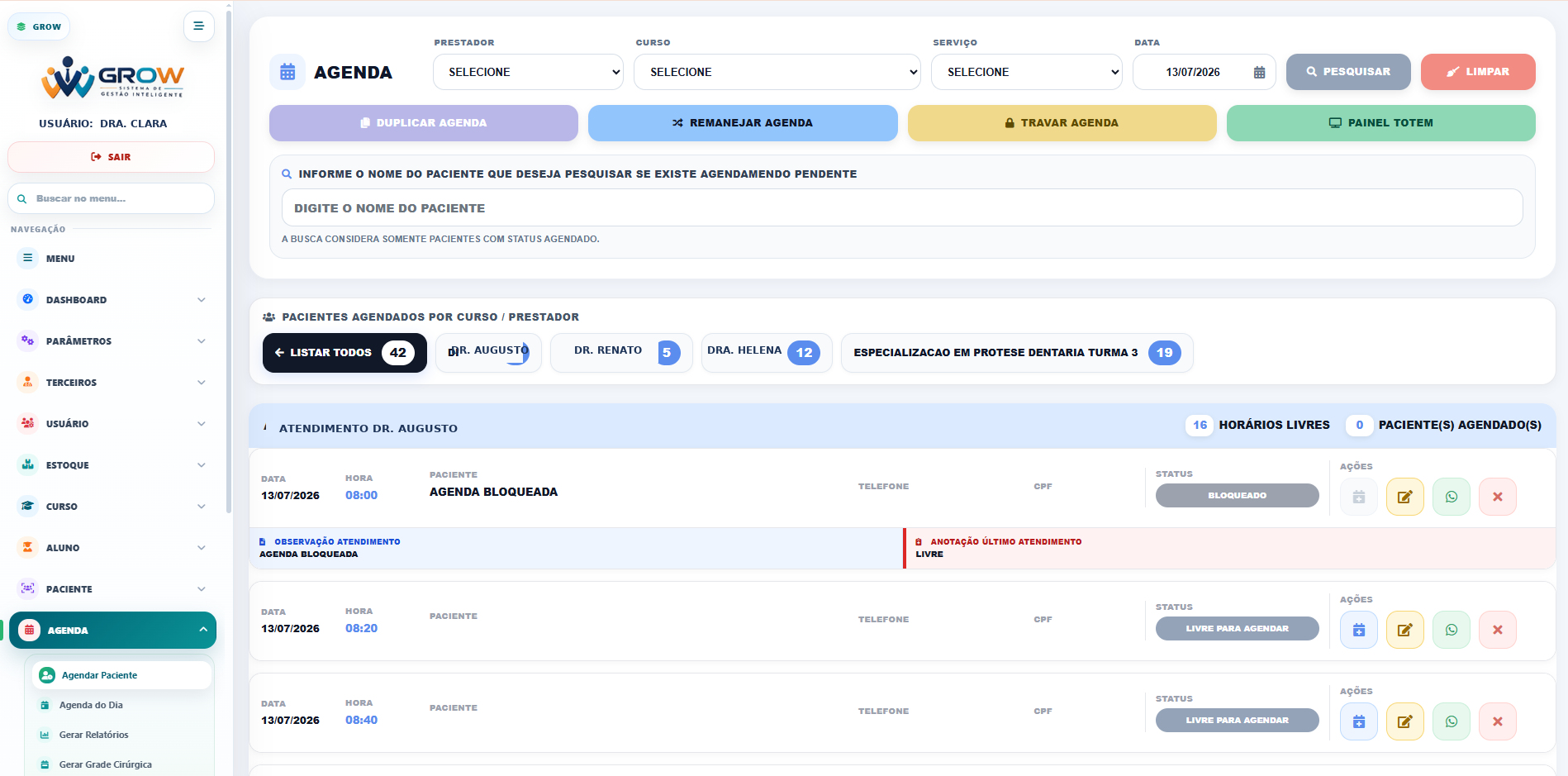Open the date picker calendar icon
Image resolution: width=1568 pixels, height=776 pixels.
click(x=1259, y=73)
